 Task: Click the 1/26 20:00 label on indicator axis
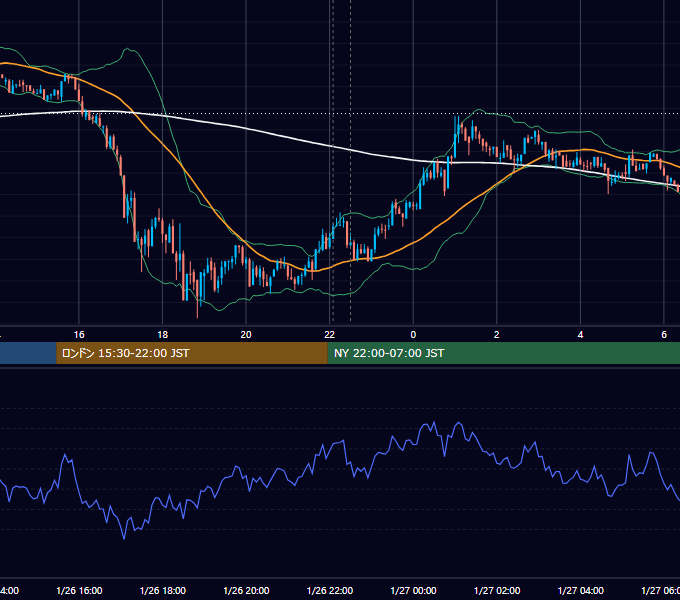pos(246,590)
